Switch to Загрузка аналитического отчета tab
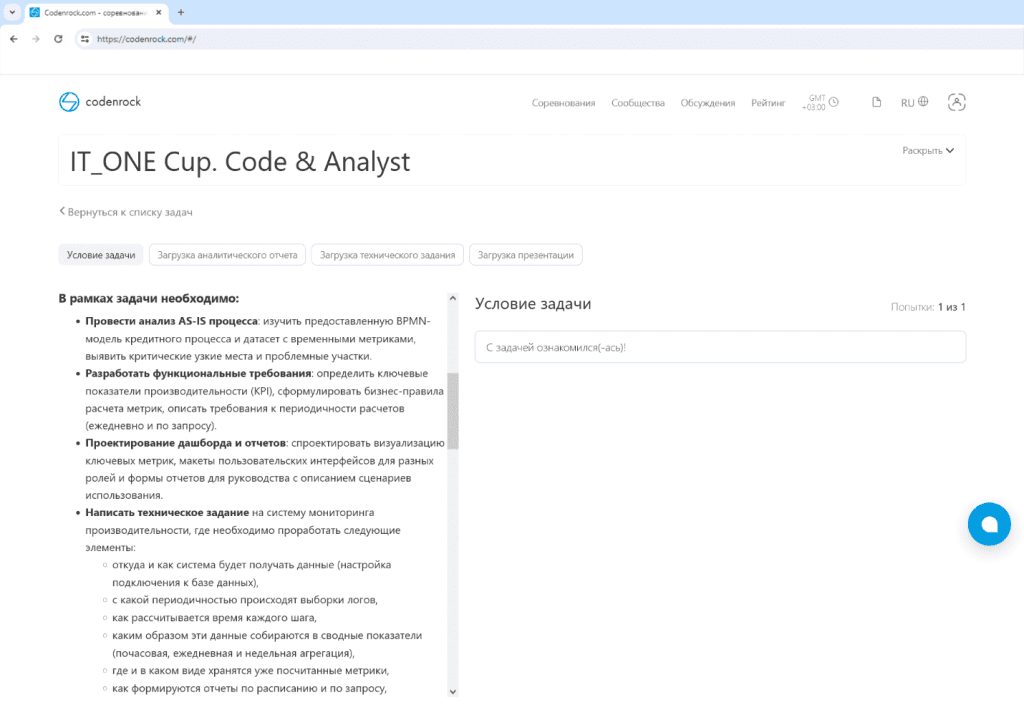 tap(227, 255)
